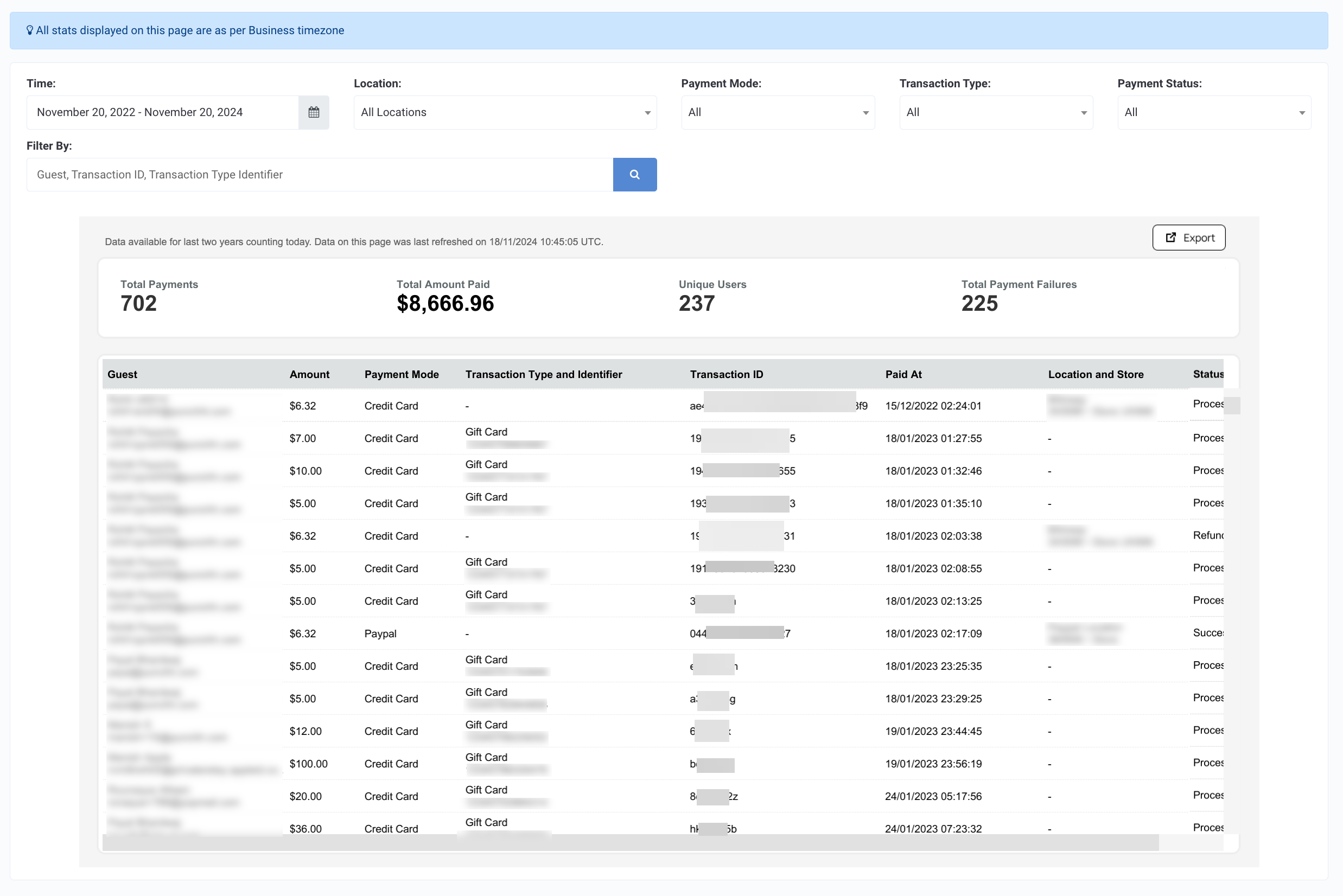Click the Payment Mode column header

point(402,374)
